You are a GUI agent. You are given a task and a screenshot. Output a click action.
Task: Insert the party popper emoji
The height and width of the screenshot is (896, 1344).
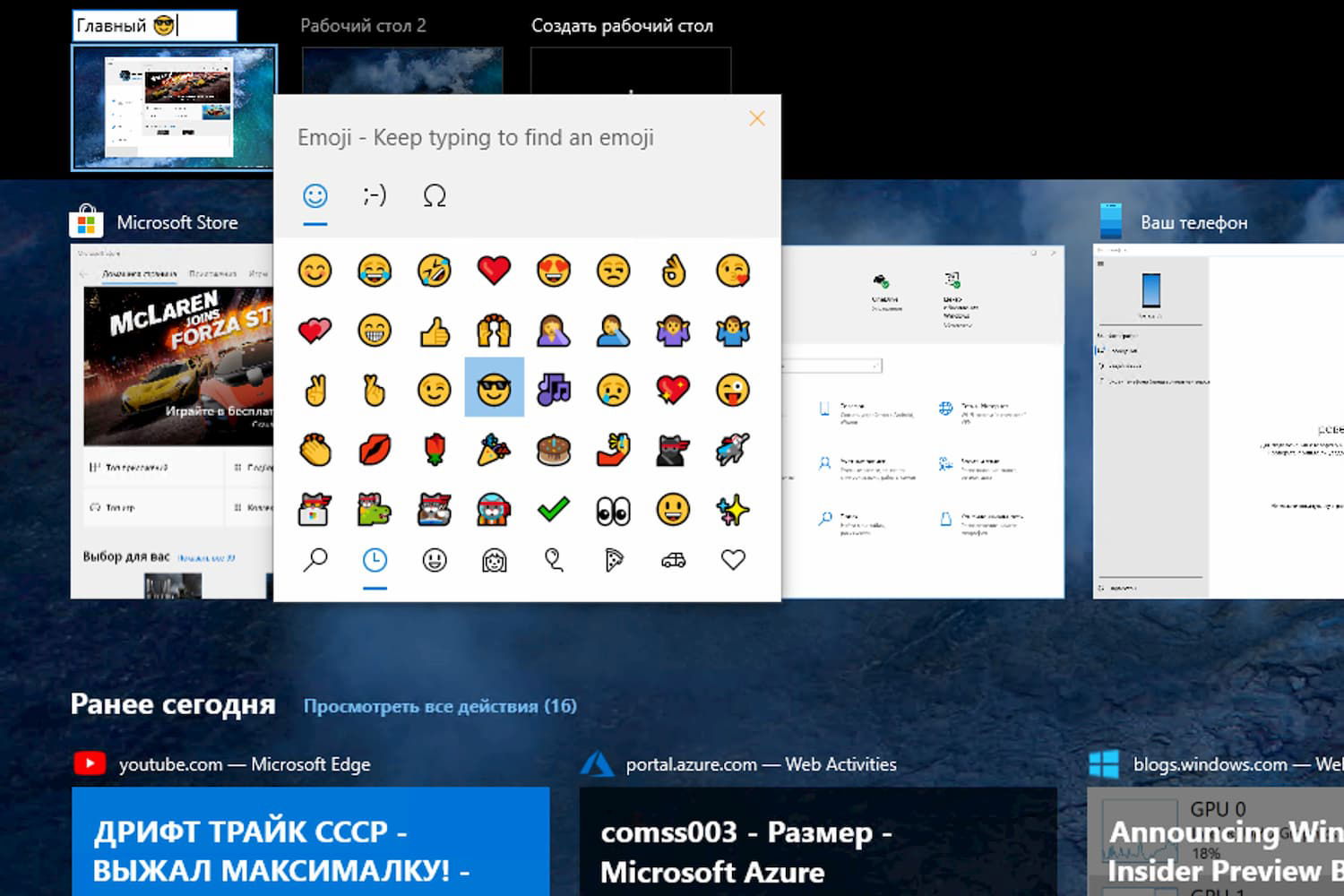pos(494,450)
